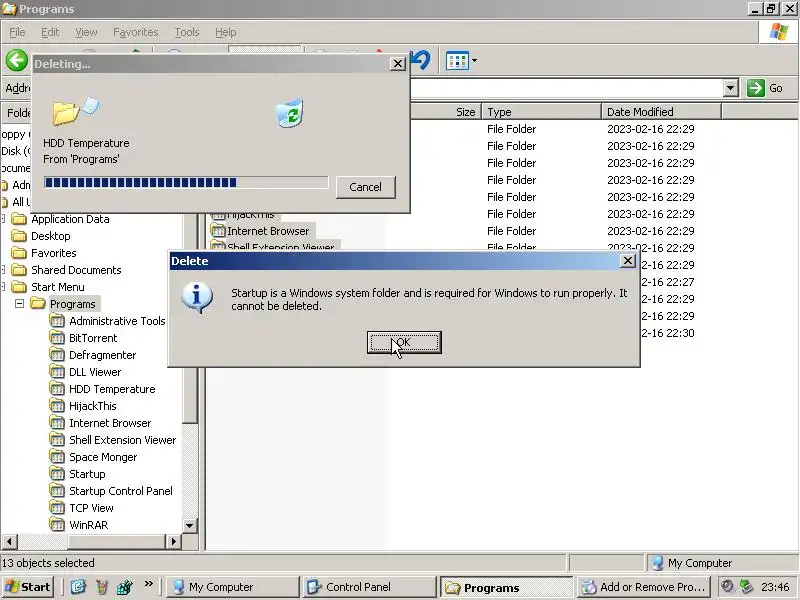Open the address bar dropdown arrow

731,88
